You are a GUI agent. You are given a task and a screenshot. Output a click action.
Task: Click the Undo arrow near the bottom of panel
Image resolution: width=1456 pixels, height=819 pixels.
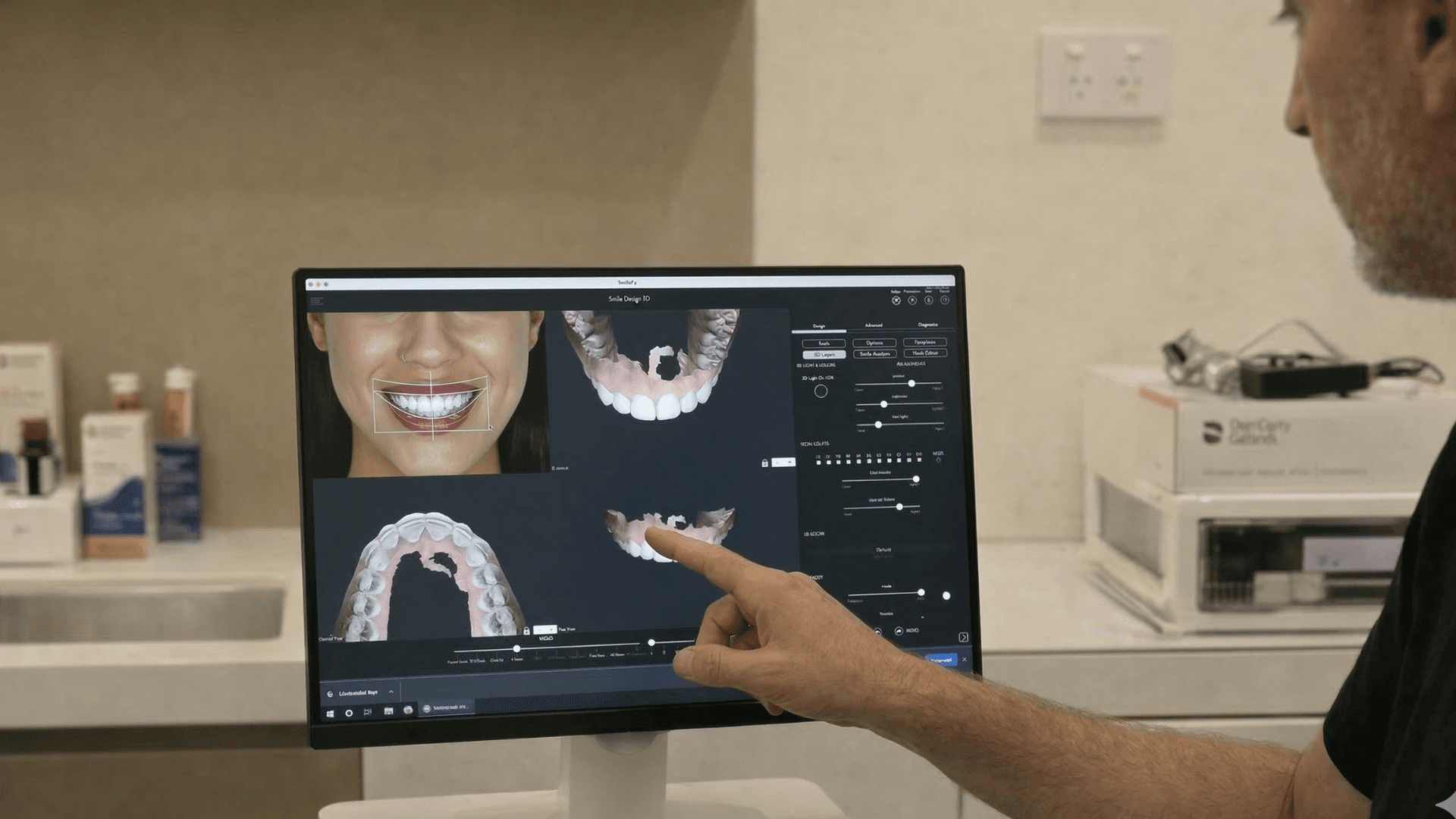pyautogui.click(x=877, y=632)
